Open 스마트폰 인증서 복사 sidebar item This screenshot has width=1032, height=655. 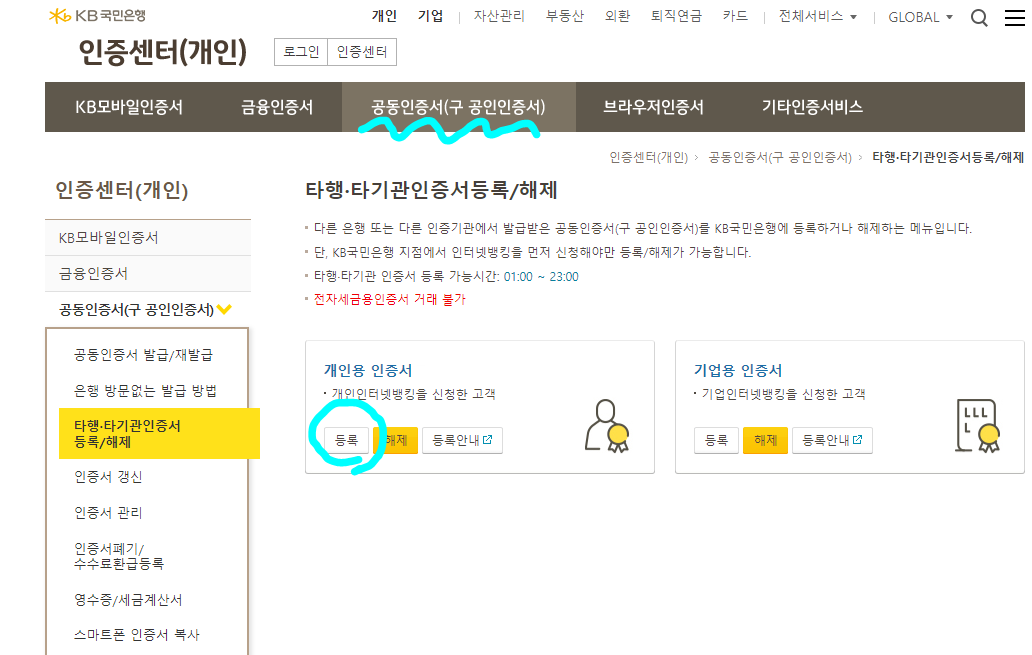(137, 635)
